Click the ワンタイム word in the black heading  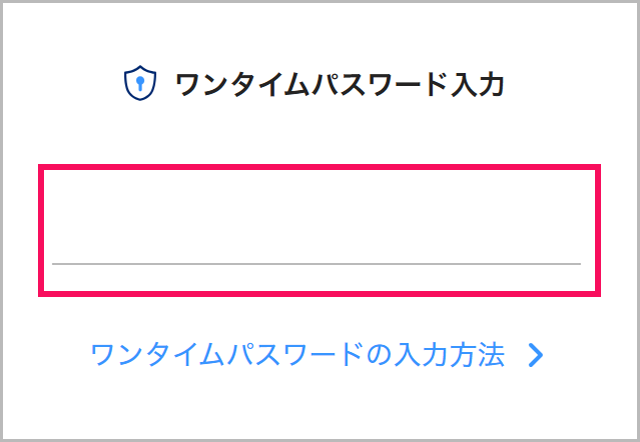tap(242, 85)
